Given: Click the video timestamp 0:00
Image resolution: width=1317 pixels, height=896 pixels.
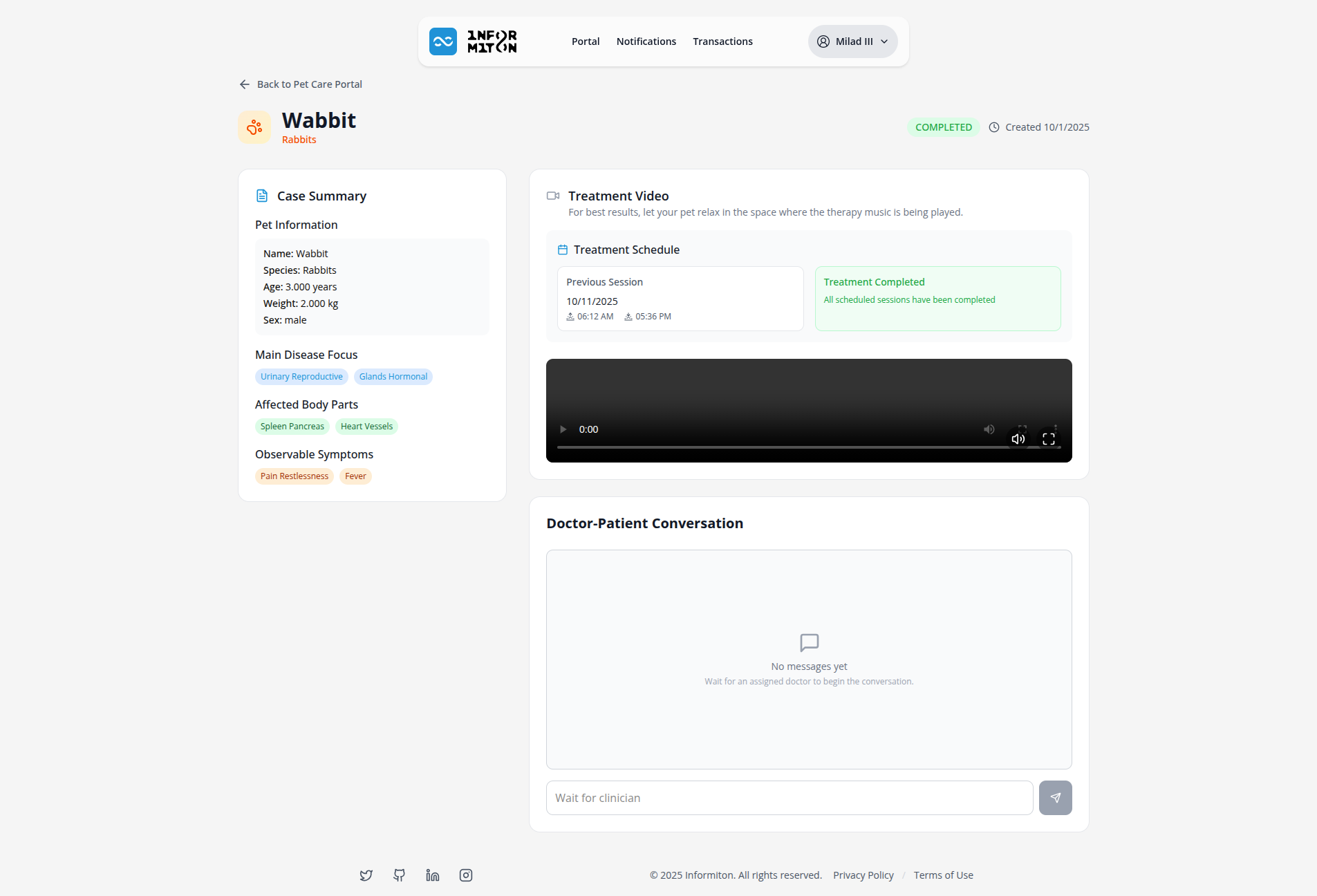Looking at the screenshot, I should 588,429.
